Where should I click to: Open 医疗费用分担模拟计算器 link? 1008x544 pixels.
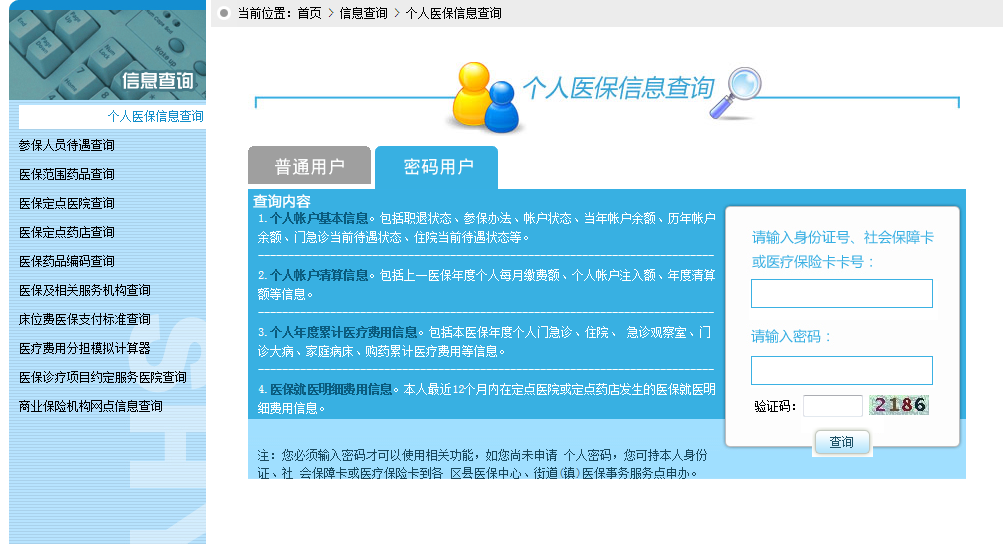coord(85,348)
